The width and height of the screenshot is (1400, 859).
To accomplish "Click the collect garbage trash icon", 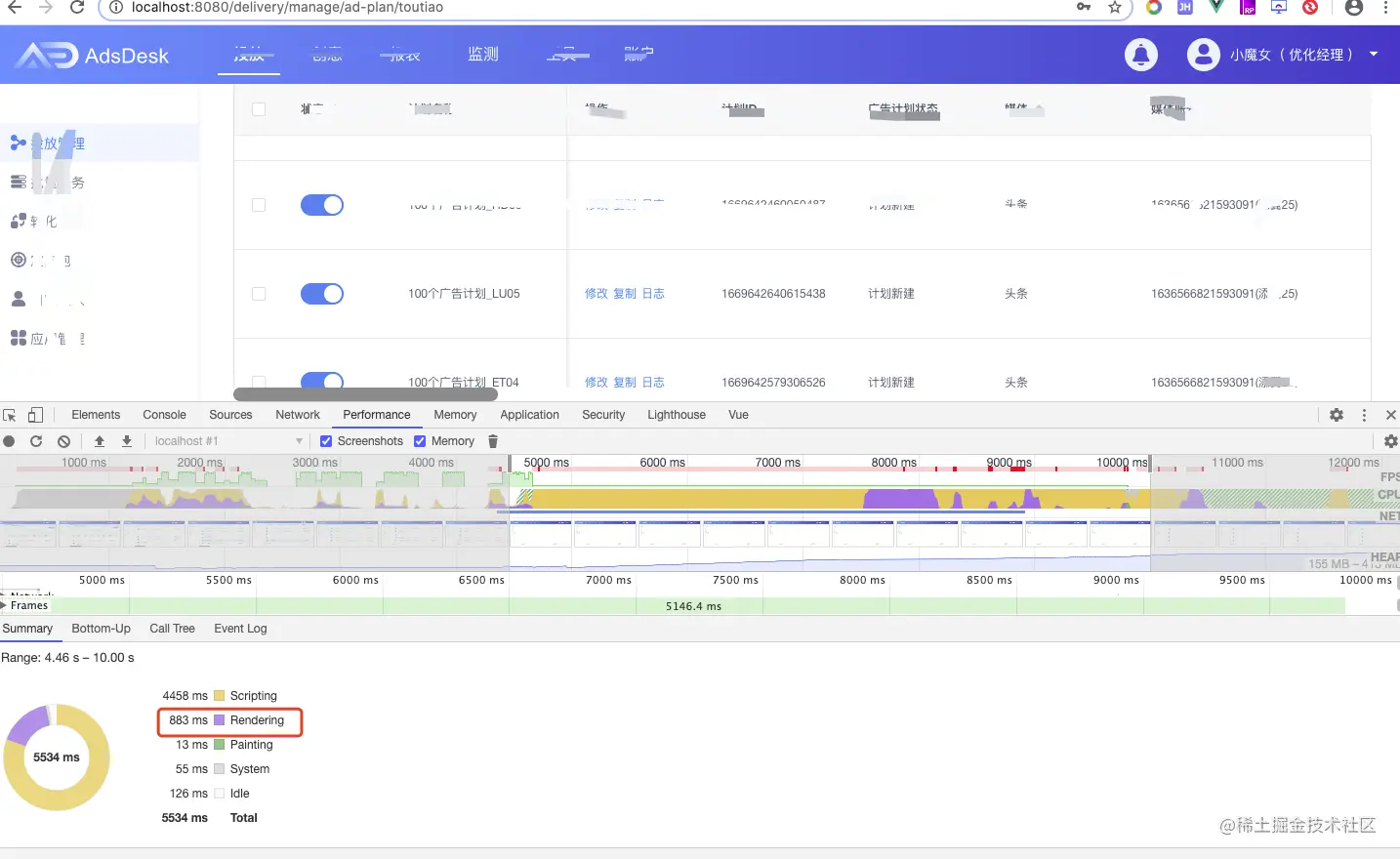I will tap(493, 441).
